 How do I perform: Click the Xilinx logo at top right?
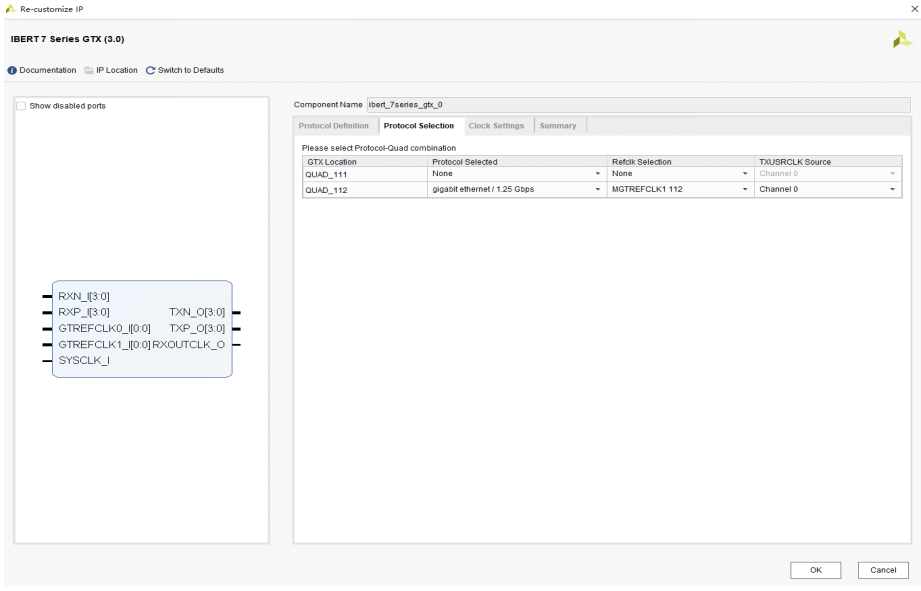point(902,39)
